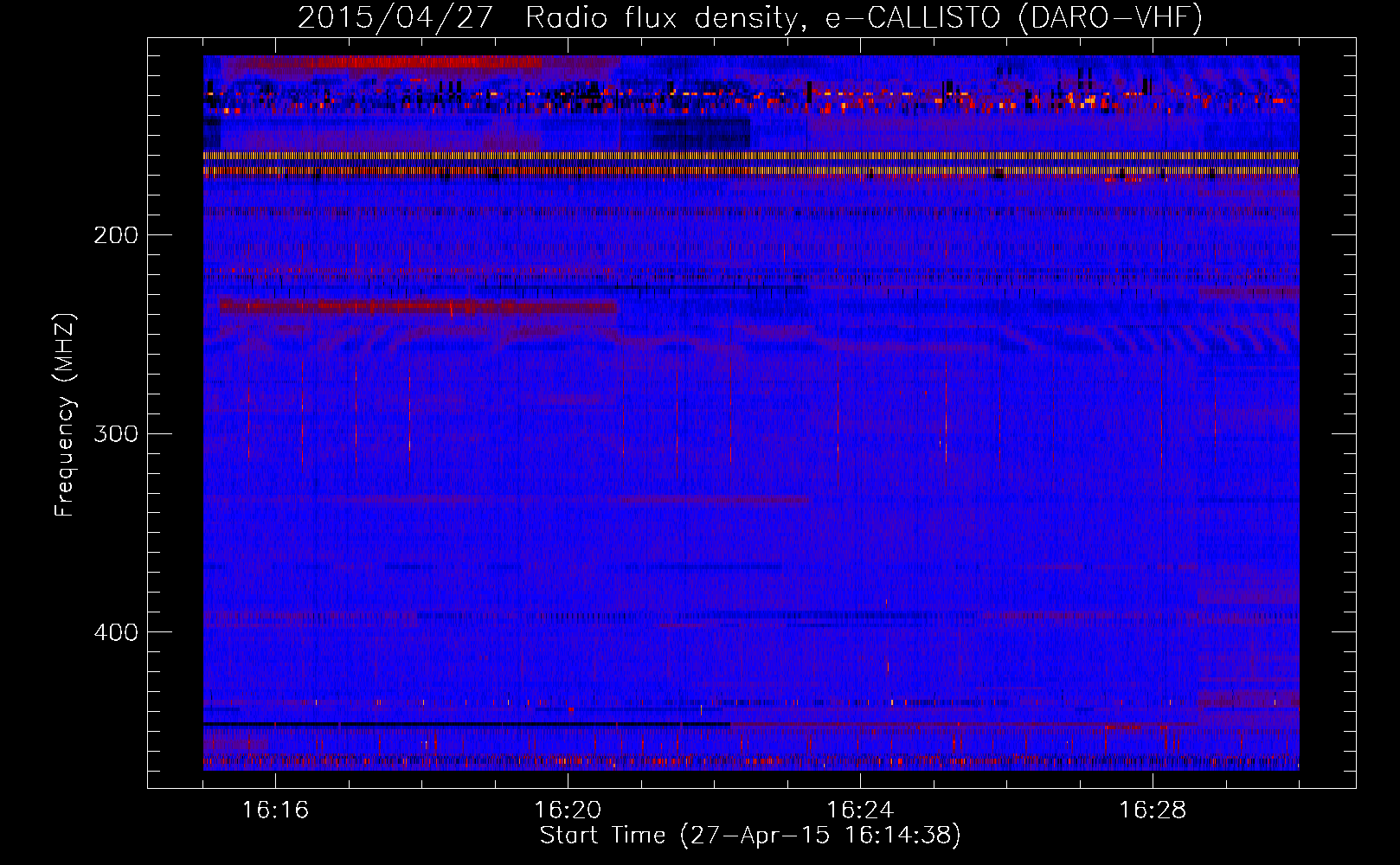
Task: Click the 16:24 time tick label
Action: point(860,810)
